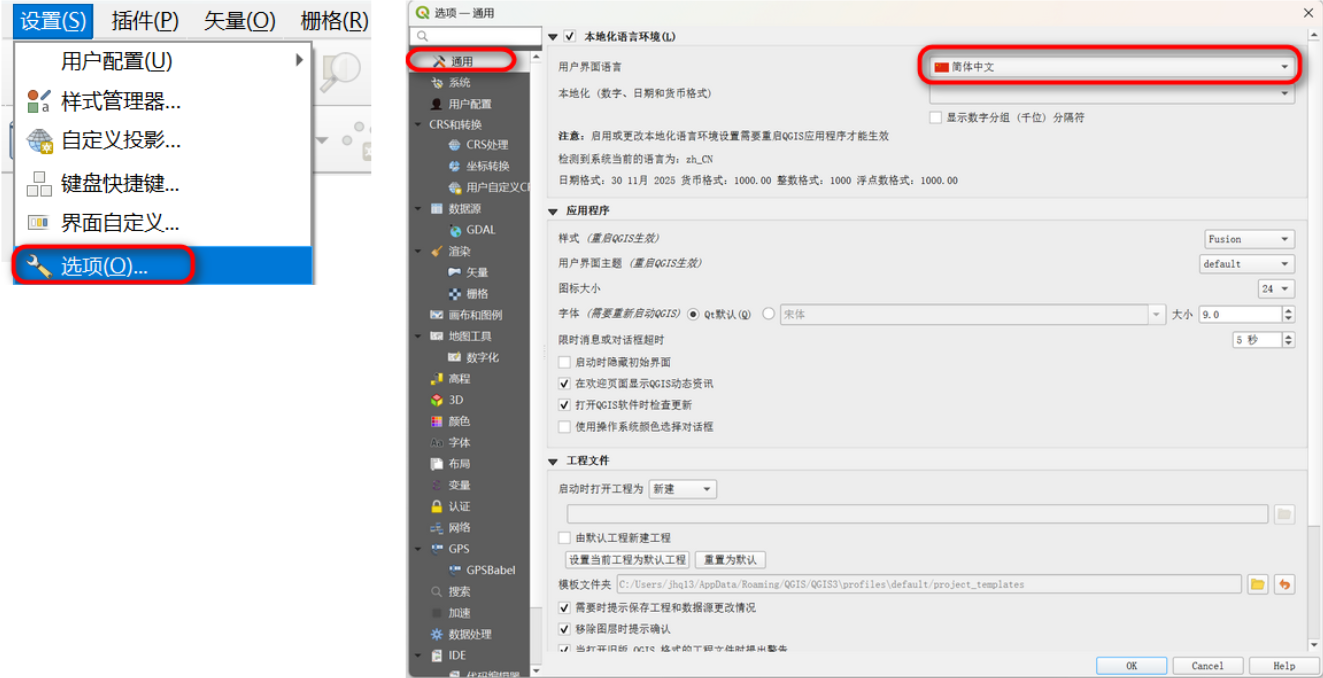The image size is (1323, 678).
Task: Open the 数字化 settings page
Action: [x=482, y=357]
